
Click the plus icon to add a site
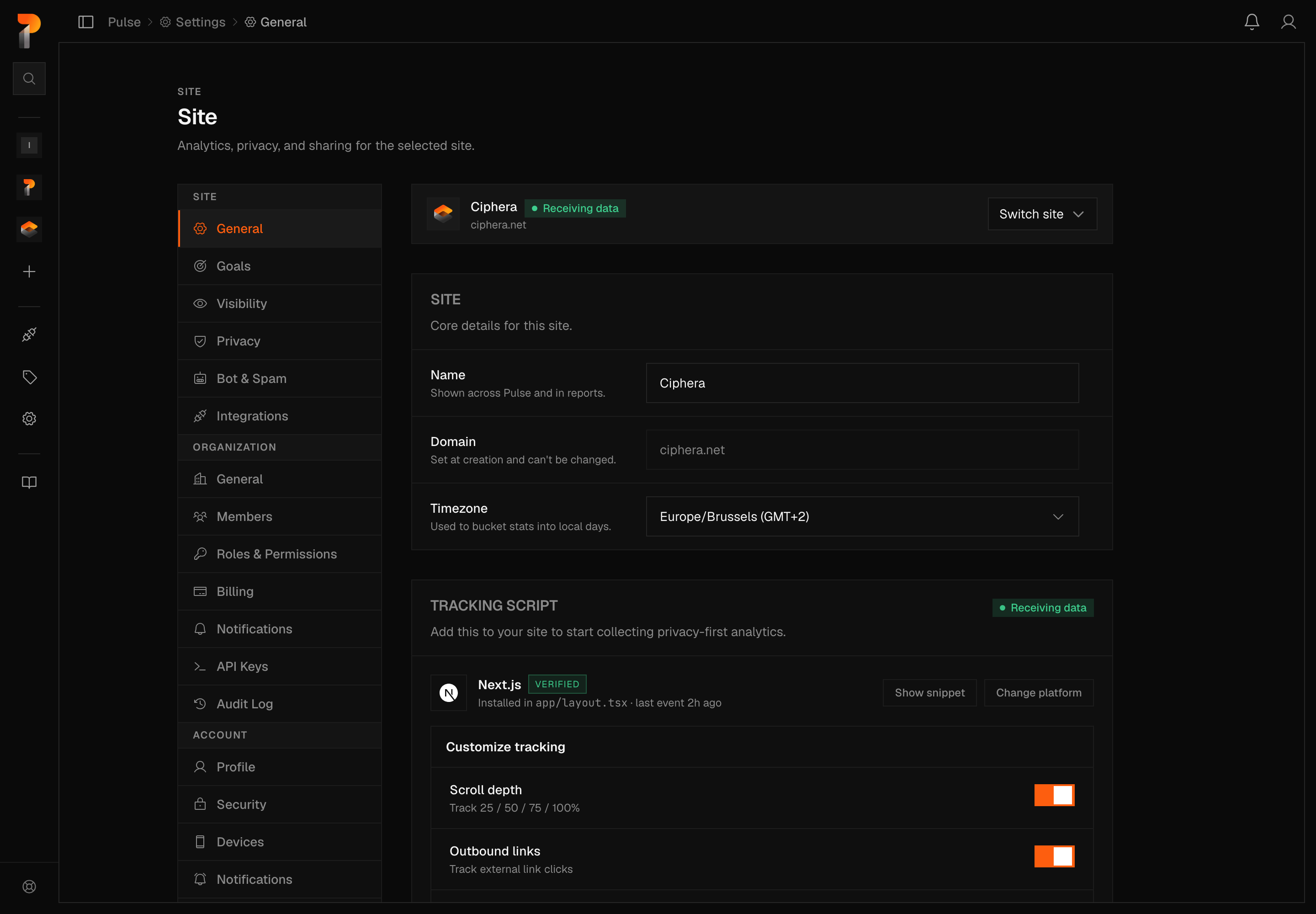click(x=29, y=271)
